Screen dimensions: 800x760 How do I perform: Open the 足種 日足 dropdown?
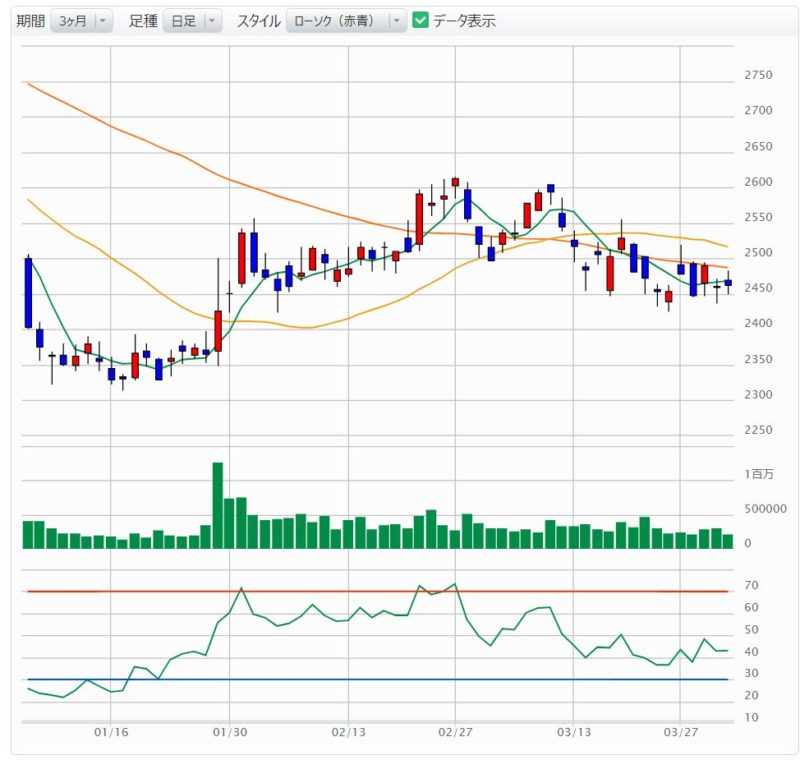tap(192, 21)
